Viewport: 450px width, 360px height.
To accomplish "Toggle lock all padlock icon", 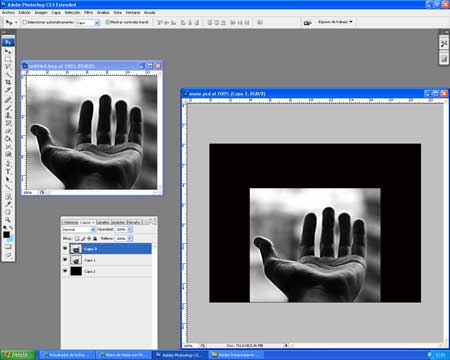I will pyautogui.click(x=95, y=238).
